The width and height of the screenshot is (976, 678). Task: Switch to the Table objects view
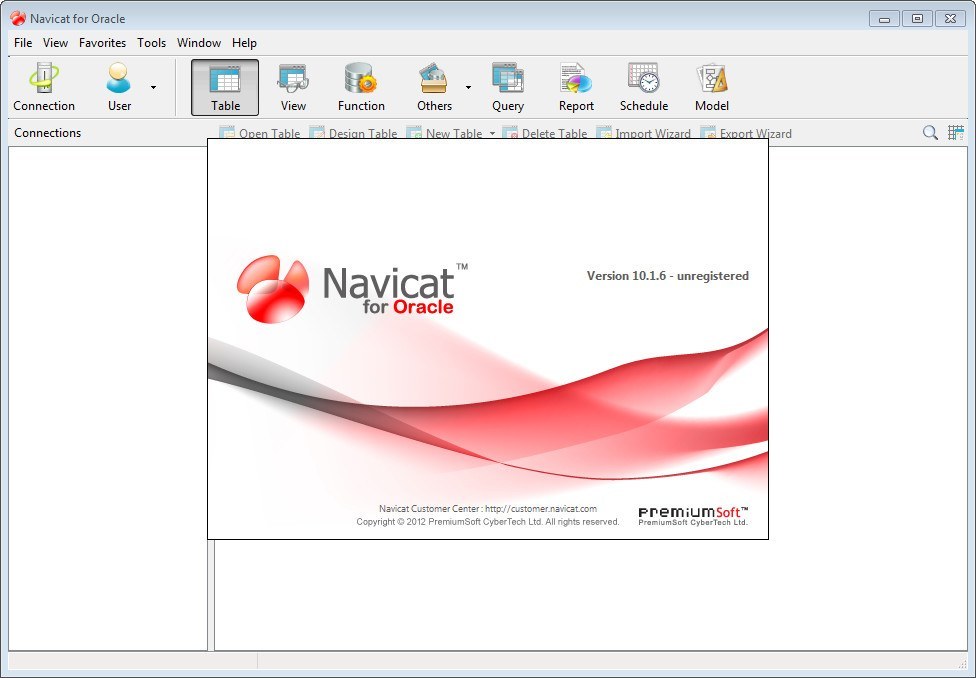[x=225, y=87]
